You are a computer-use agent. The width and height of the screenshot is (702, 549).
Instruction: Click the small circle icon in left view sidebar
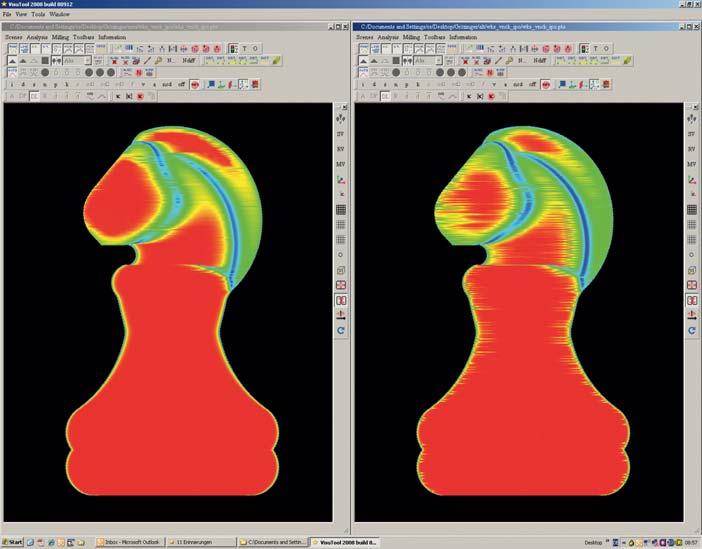pyautogui.click(x=341, y=255)
